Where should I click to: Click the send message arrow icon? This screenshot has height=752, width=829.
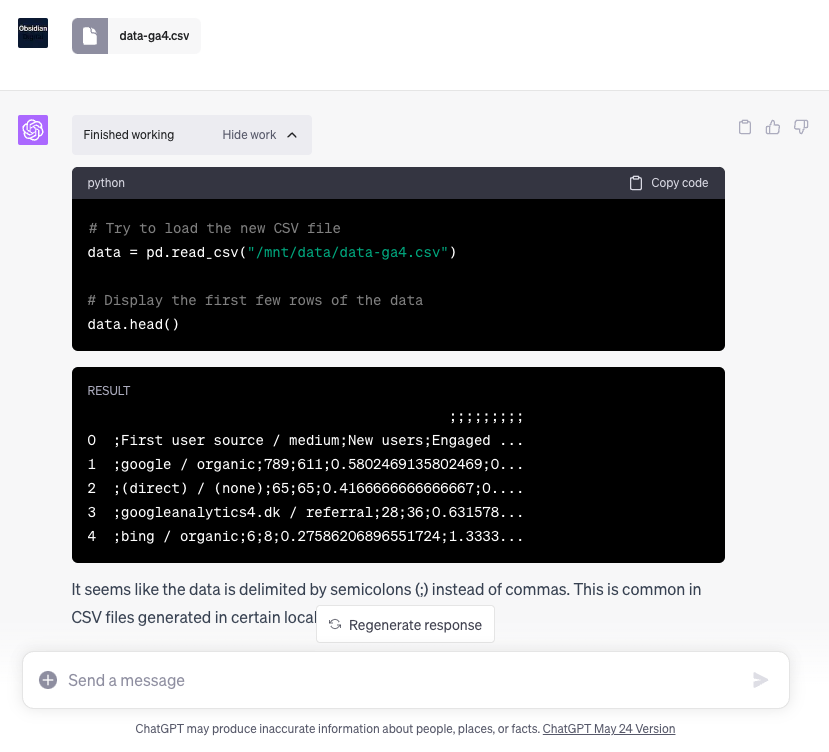(760, 680)
